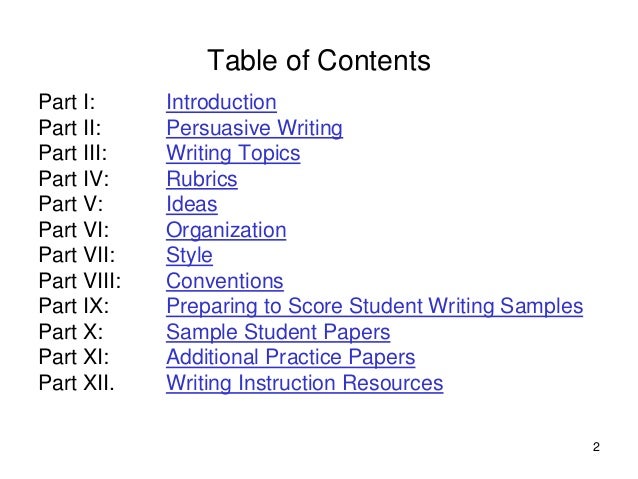Screen dimensions: 638x479
Task: Open Preparing to Score Student Writing Samples
Action: click(374, 306)
